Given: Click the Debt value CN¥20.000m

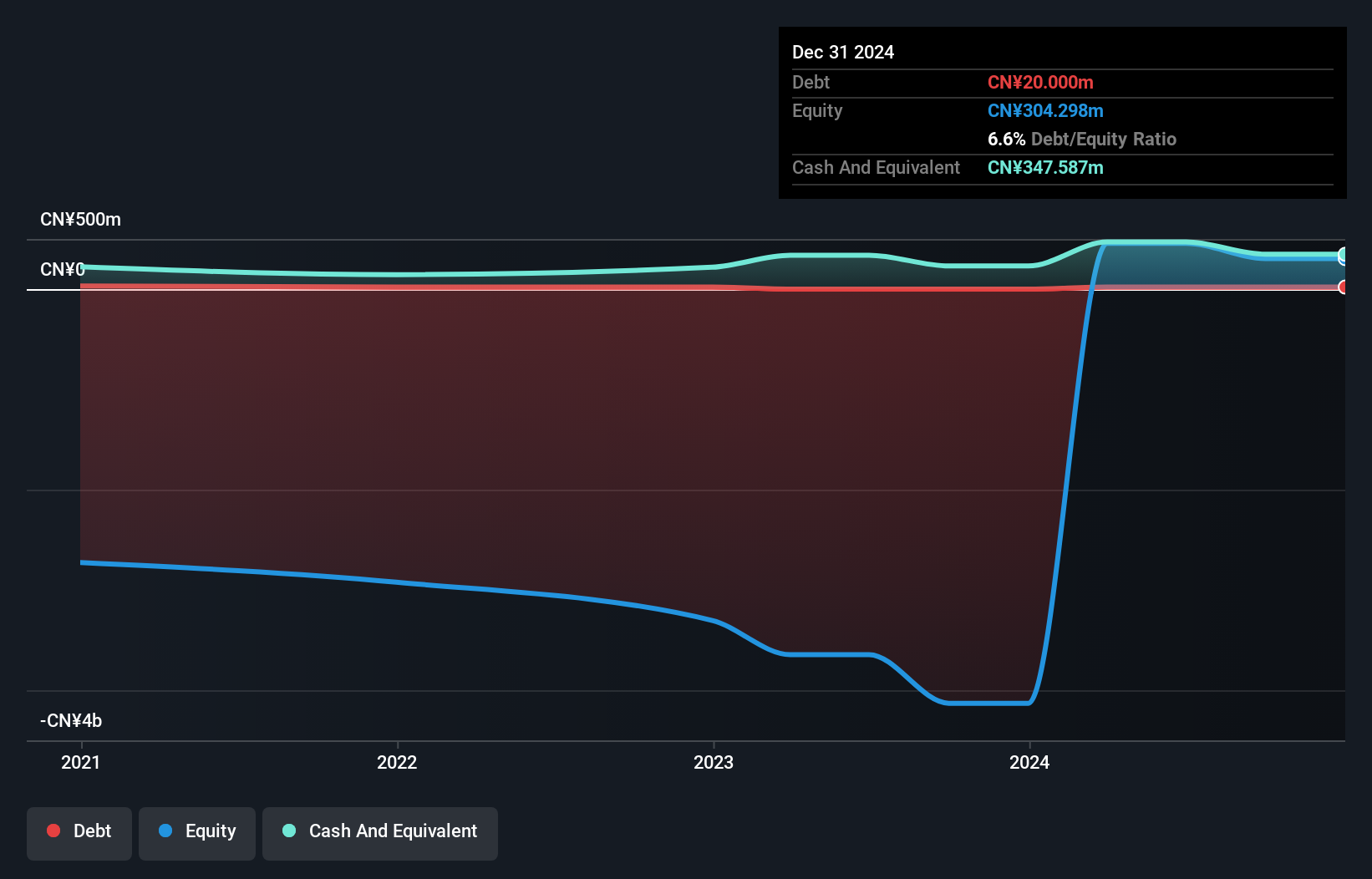Looking at the screenshot, I should tap(1040, 83).
